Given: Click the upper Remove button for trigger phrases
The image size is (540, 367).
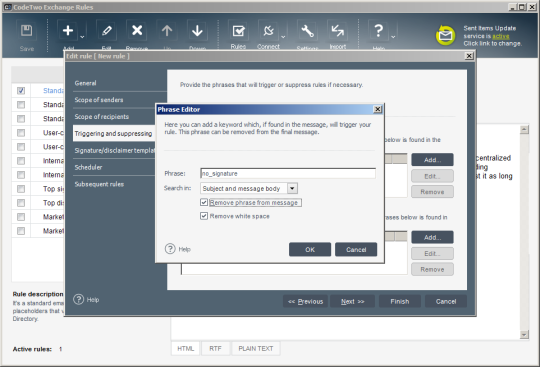Looking at the screenshot, I should pos(432,192).
